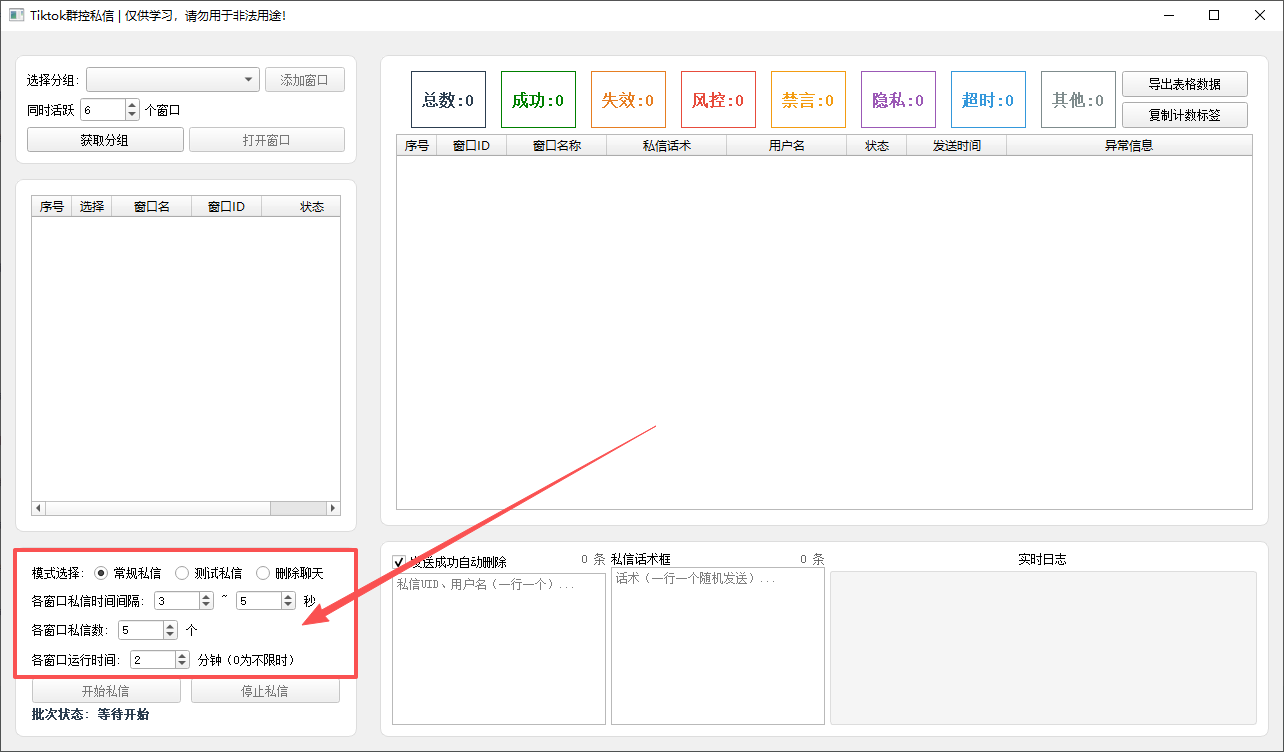Click the 导出表格数据 button
The height and width of the screenshot is (752, 1284).
(x=1184, y=84)
